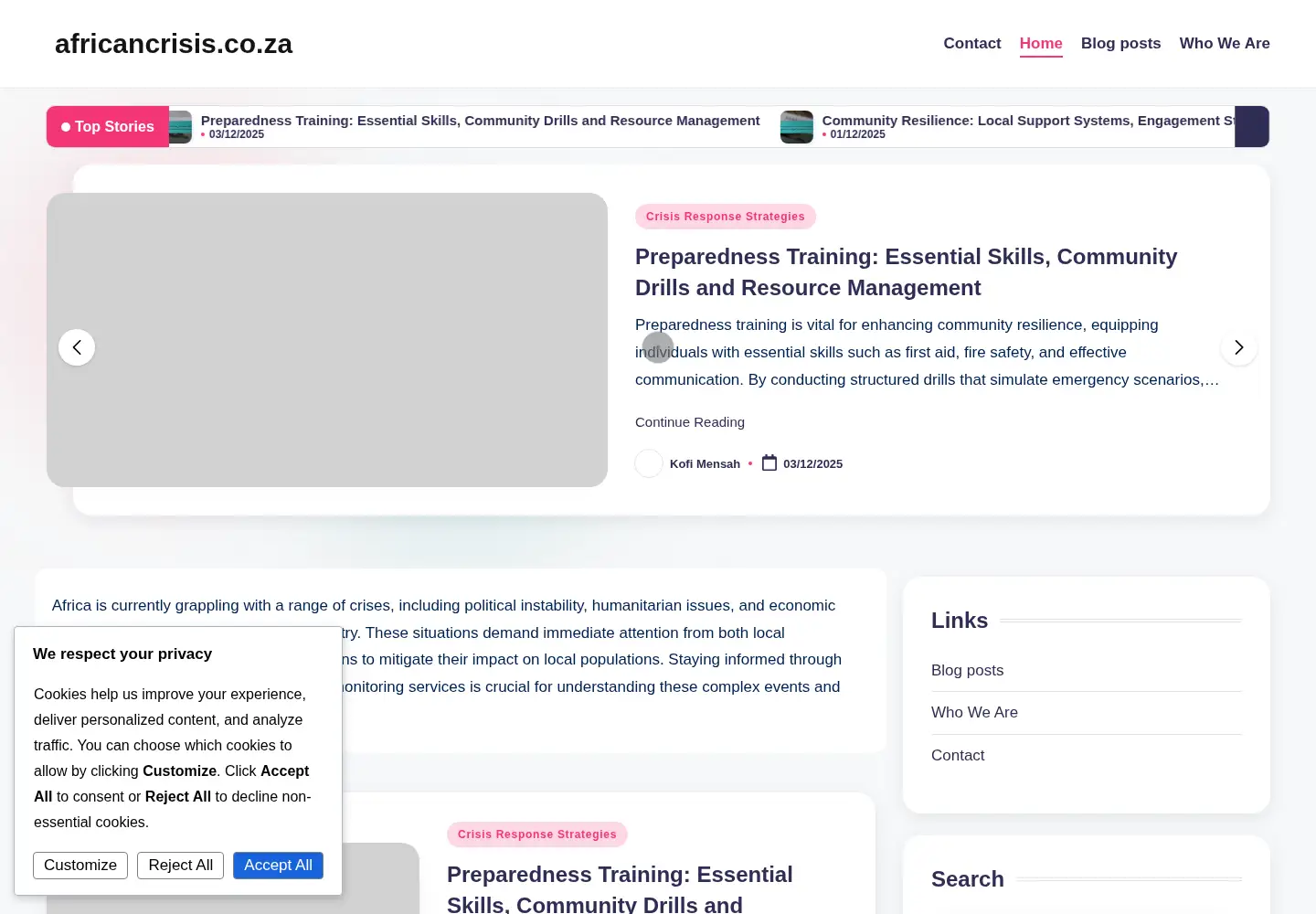Screen dimensions: 1316x914
Task: Click Contact in Links sidebar
Action: click(958, 755)
